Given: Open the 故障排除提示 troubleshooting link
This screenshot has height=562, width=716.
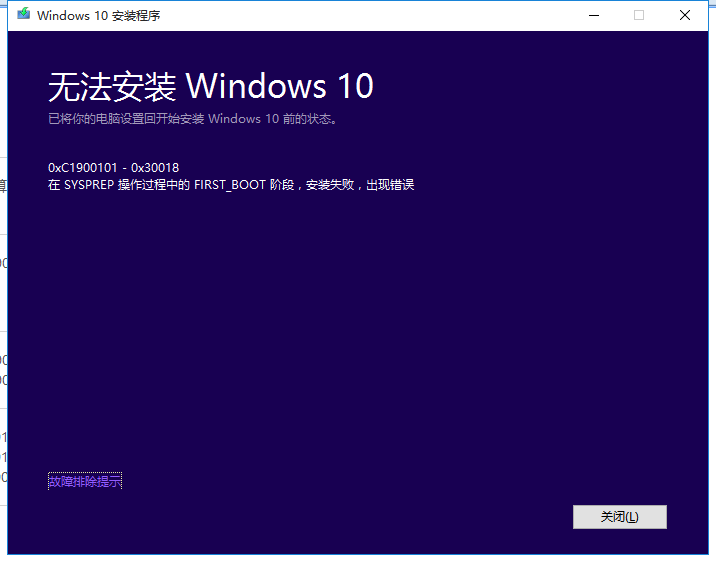Looking at the screenshot, I should pos(85,481).
